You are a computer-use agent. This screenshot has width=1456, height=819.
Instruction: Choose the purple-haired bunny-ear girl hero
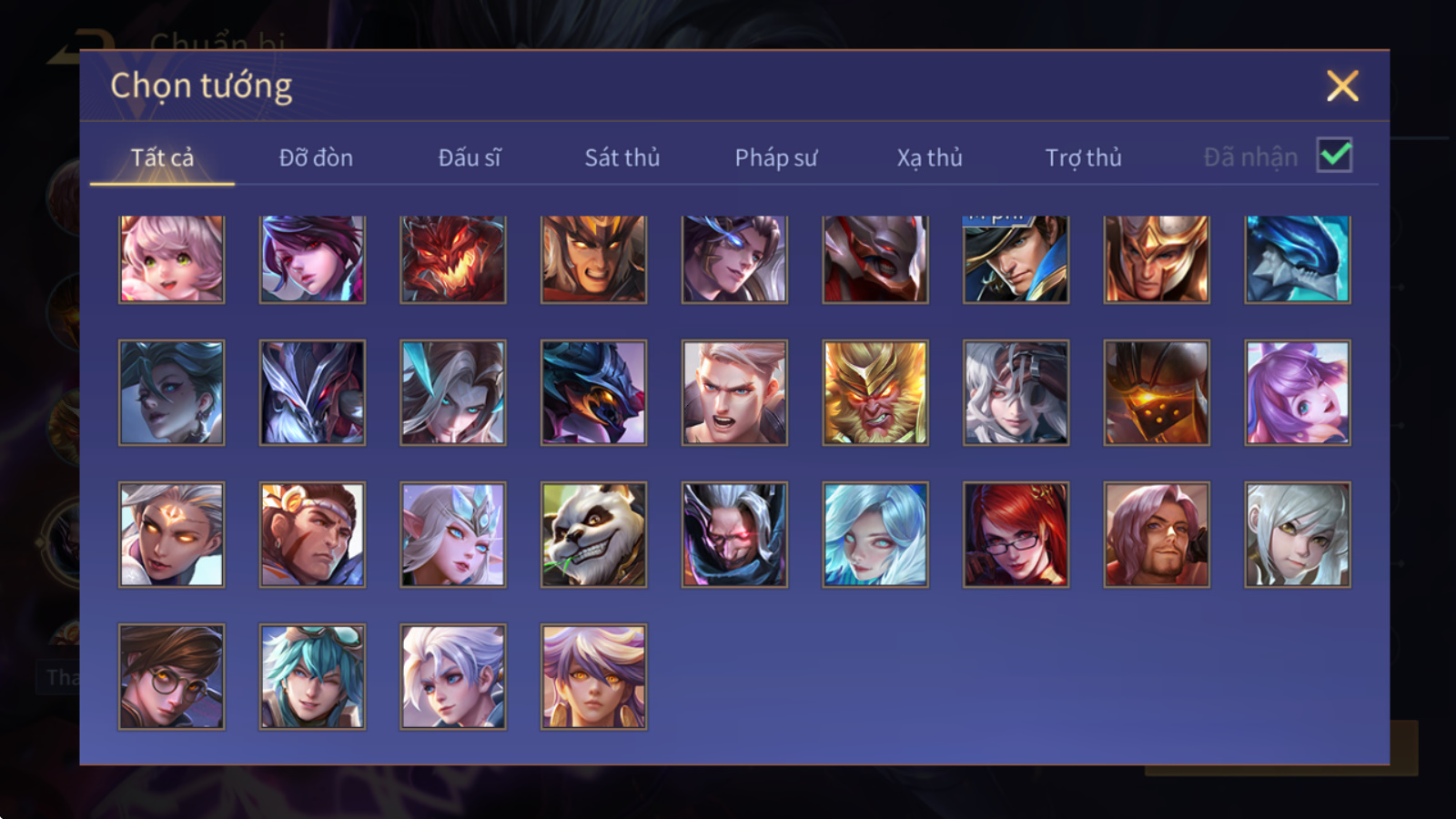[x=1298, y=393]
